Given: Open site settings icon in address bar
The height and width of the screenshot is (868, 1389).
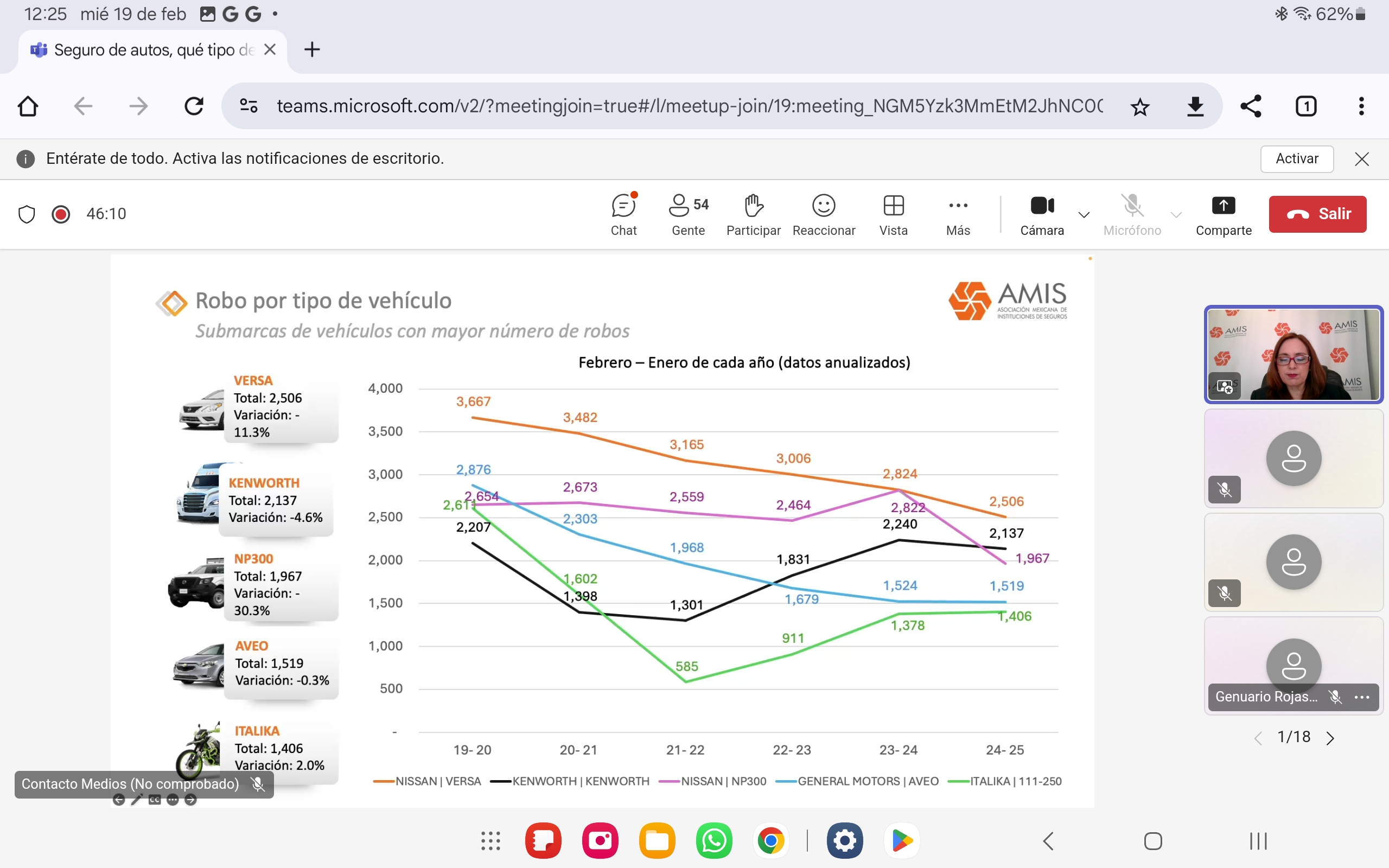Looking at the screenshot, I should [x=249, y=106].
